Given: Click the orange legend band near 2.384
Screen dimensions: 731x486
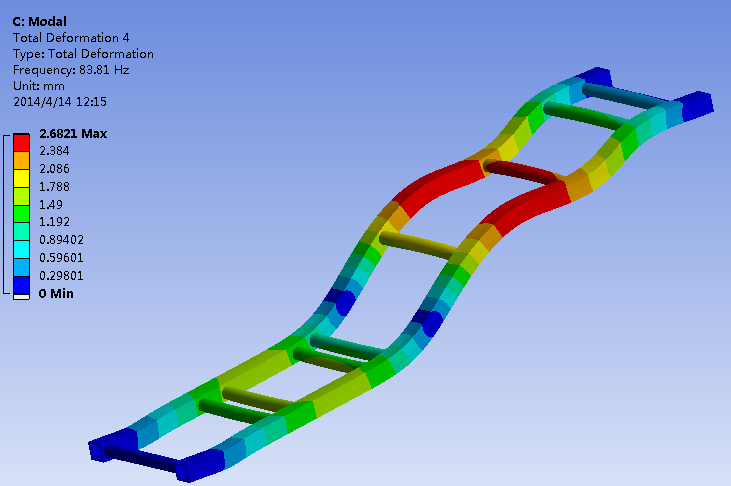Looking at the screenshot, I should pos(21,160).
